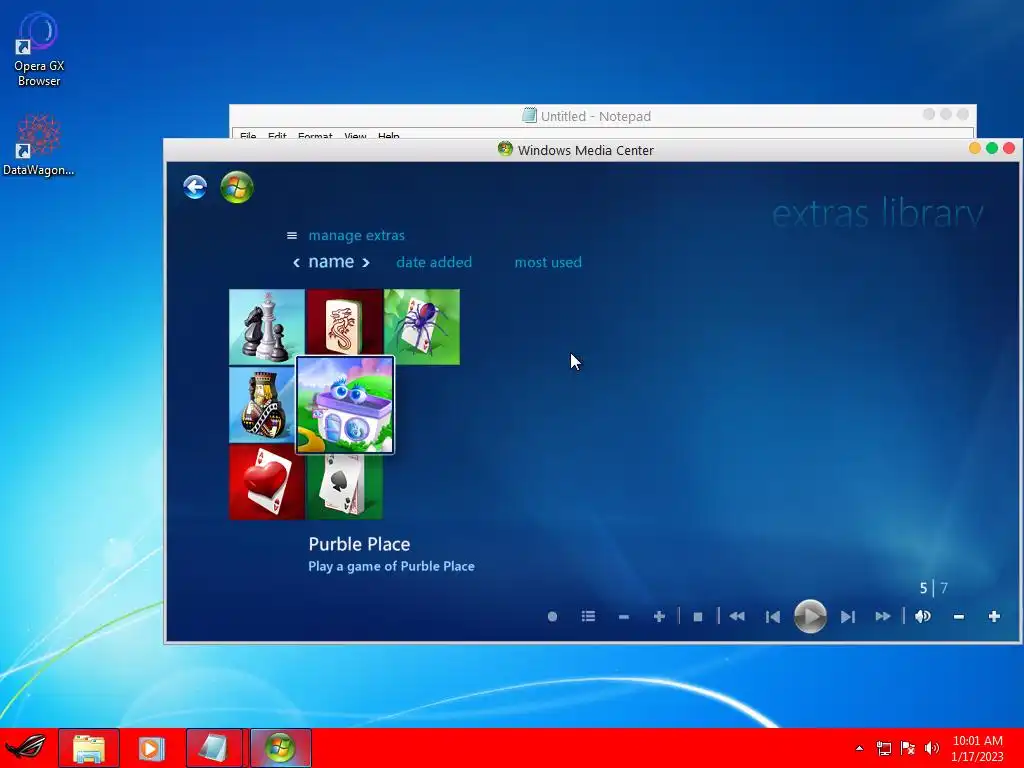Open the DataWagon desktop shortcut
1024x768 pixels.
click(x=39, y=145)
